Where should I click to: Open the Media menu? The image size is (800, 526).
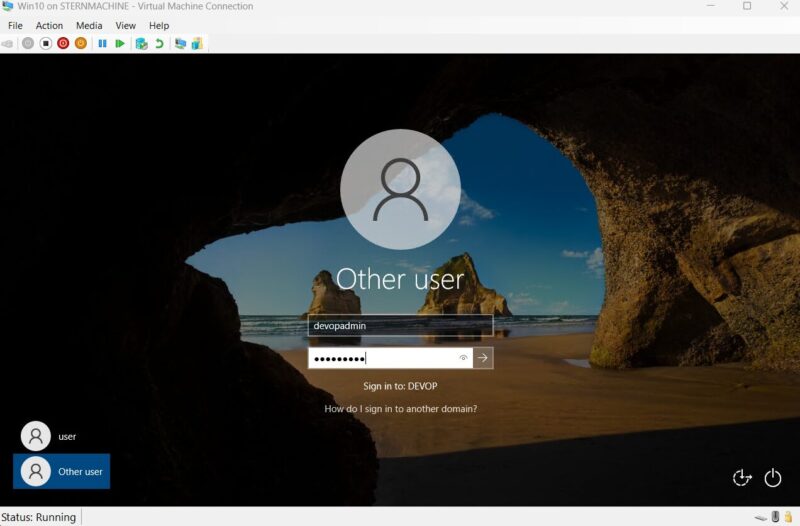point(89,26)
